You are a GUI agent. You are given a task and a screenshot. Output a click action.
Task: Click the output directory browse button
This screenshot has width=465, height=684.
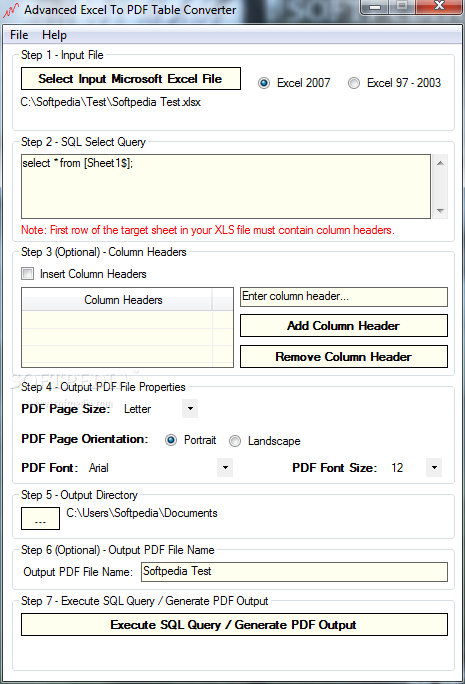[41, 518]
